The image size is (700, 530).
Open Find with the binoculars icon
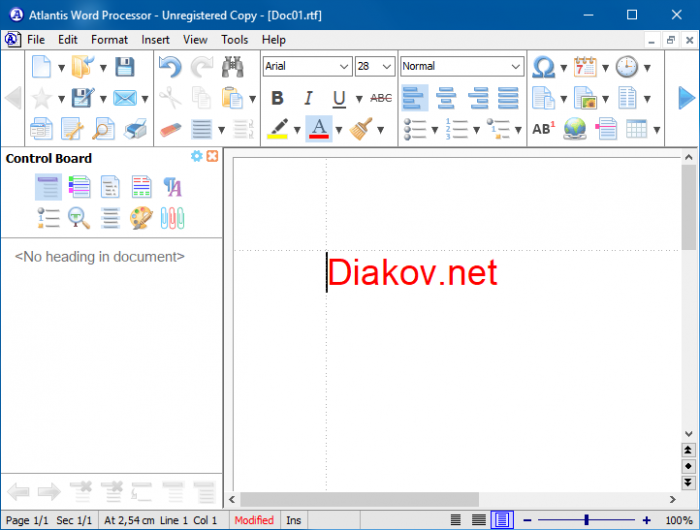point(233,67)
